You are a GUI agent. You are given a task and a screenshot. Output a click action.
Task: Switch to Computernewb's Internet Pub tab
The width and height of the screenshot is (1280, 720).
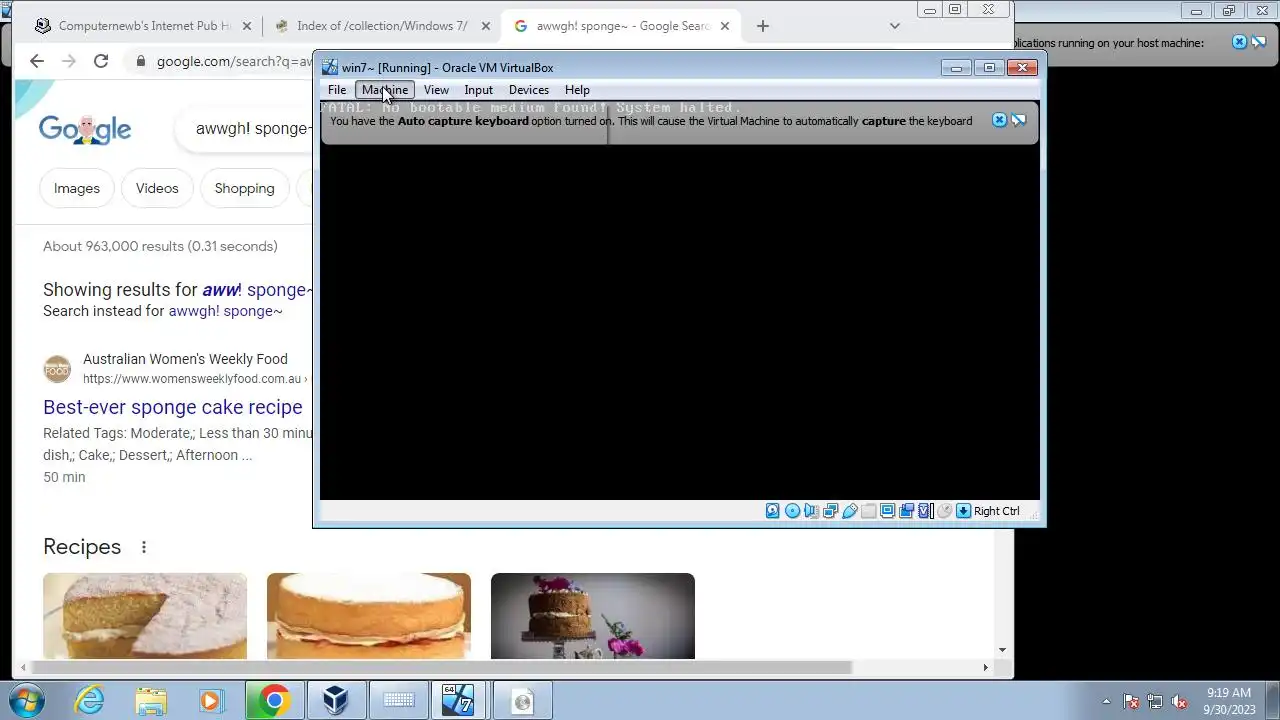click(x=143, y=26)
